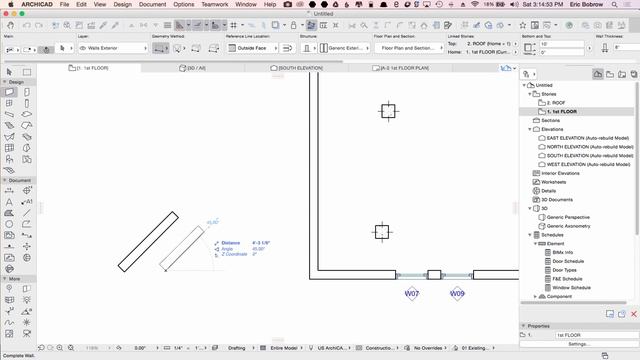
Task: Collapse the Design section of toolbox
Action: (x=5, y=82)
